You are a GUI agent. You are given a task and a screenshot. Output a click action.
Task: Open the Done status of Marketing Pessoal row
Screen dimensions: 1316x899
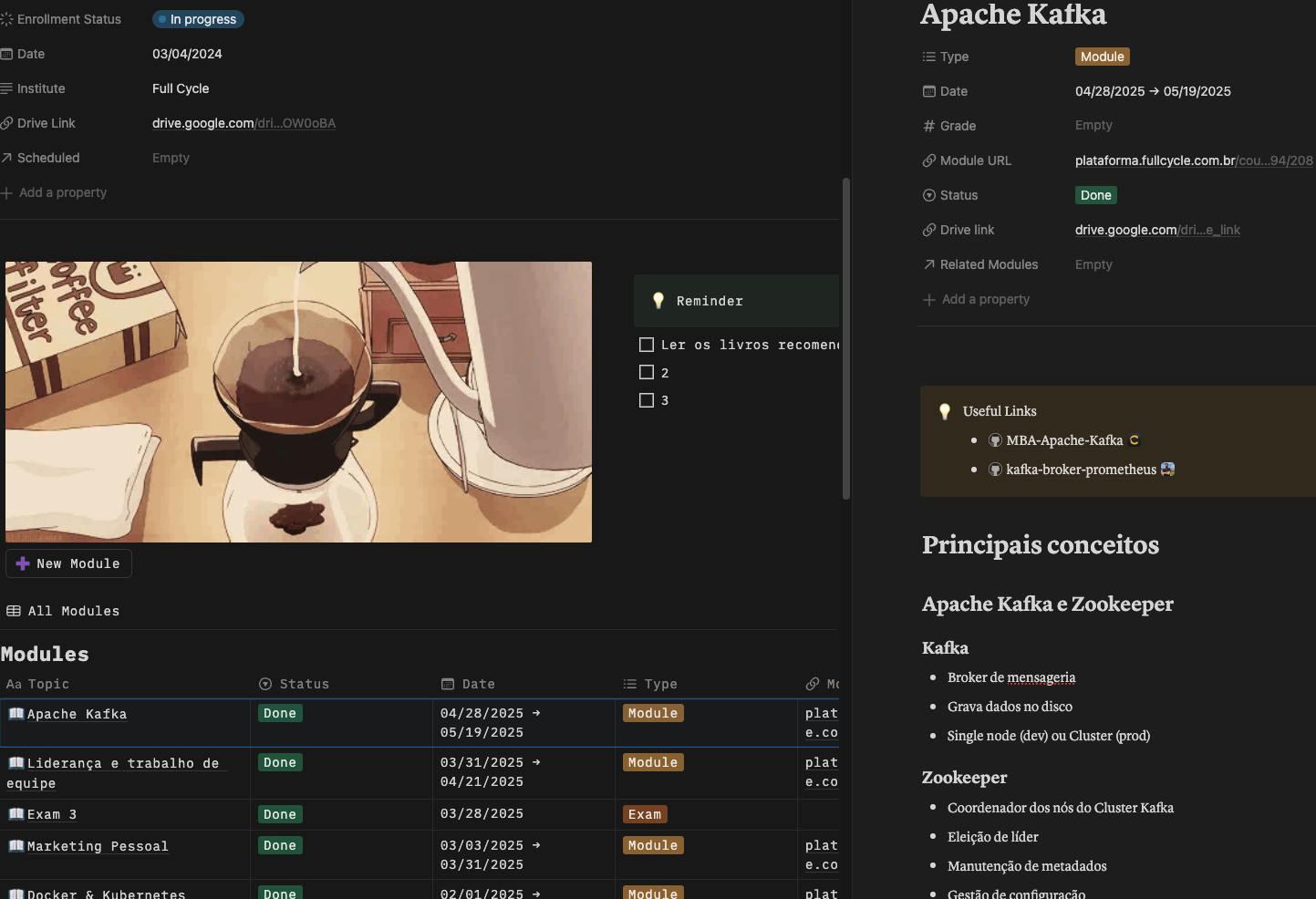click(x=280, y=845)
